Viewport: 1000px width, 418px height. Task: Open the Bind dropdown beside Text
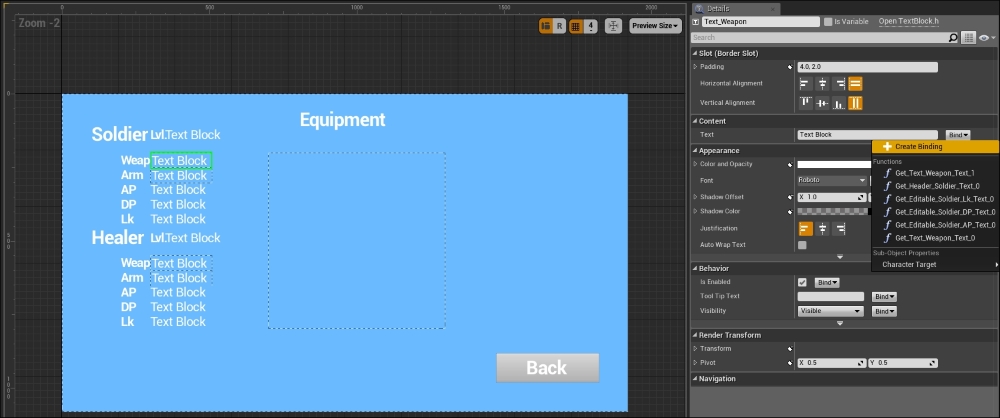(959, 135)
